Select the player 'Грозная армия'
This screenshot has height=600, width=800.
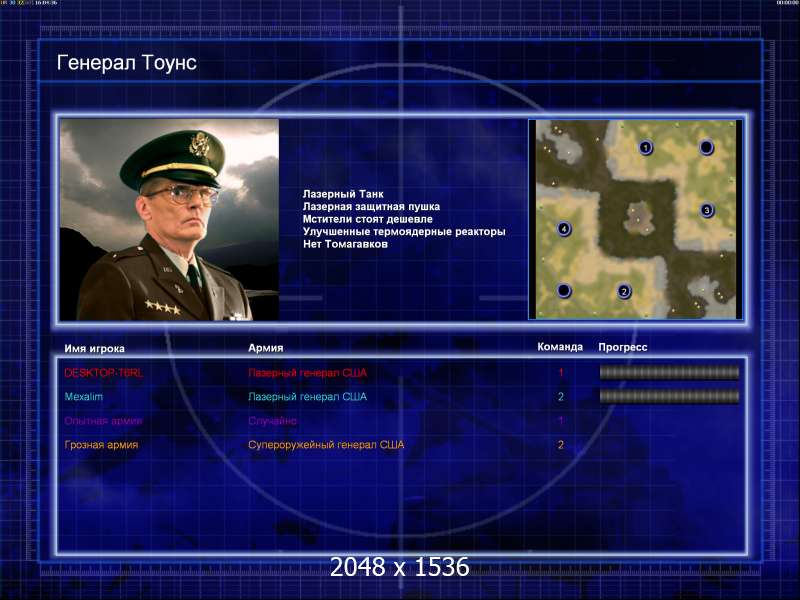pos(101,445)
